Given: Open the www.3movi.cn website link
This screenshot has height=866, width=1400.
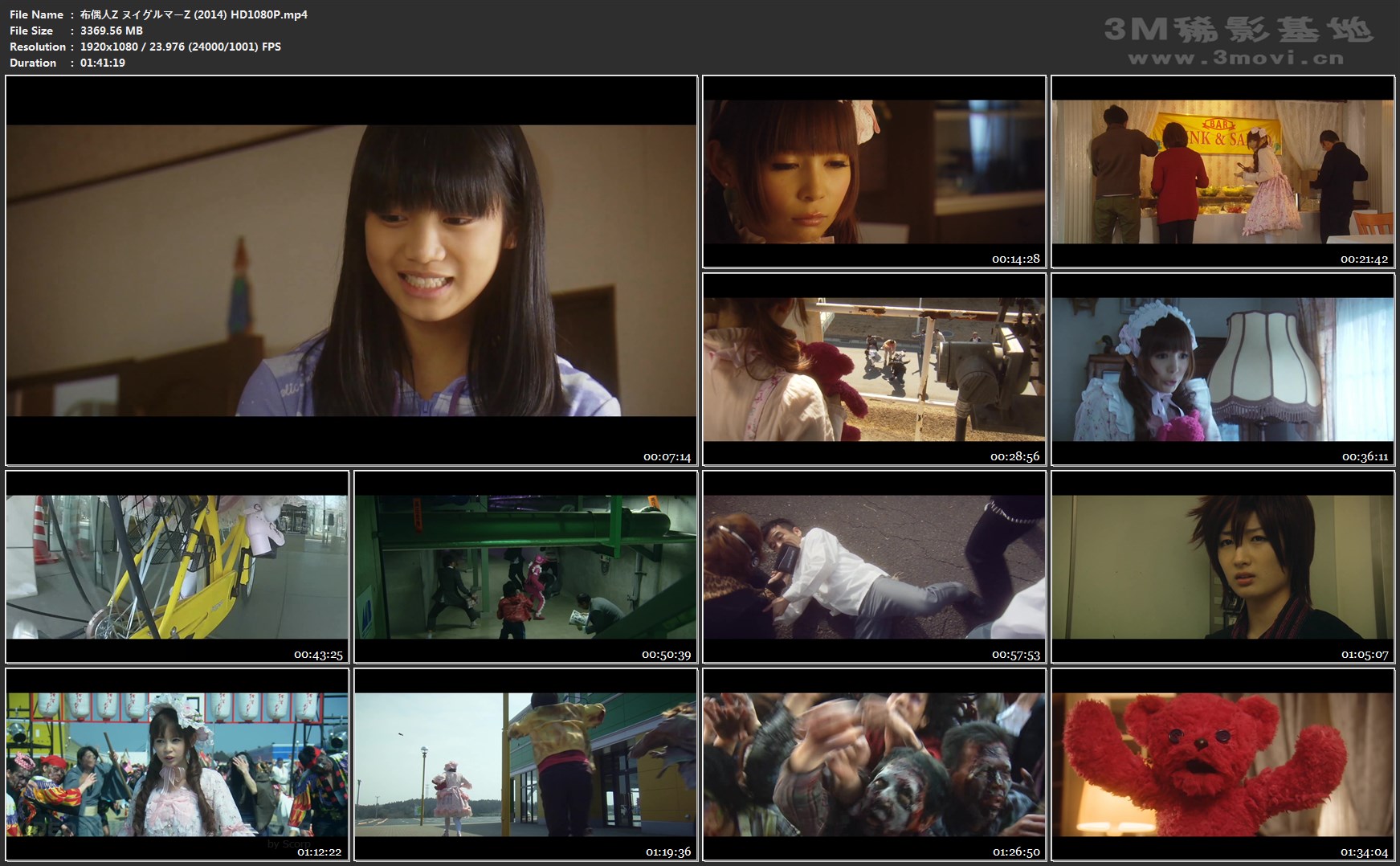Looking at the screenshot, I should point(1235,58).
